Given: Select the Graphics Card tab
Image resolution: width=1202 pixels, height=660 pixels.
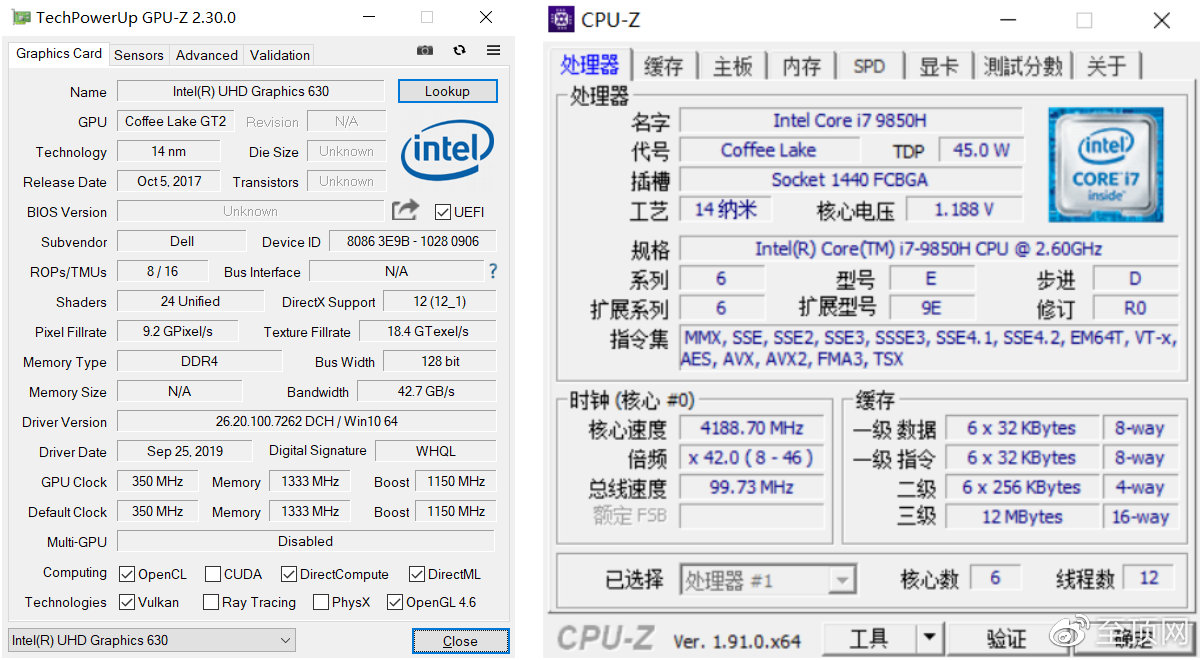Looking at the screenshot, I should [x=59, y=54].
